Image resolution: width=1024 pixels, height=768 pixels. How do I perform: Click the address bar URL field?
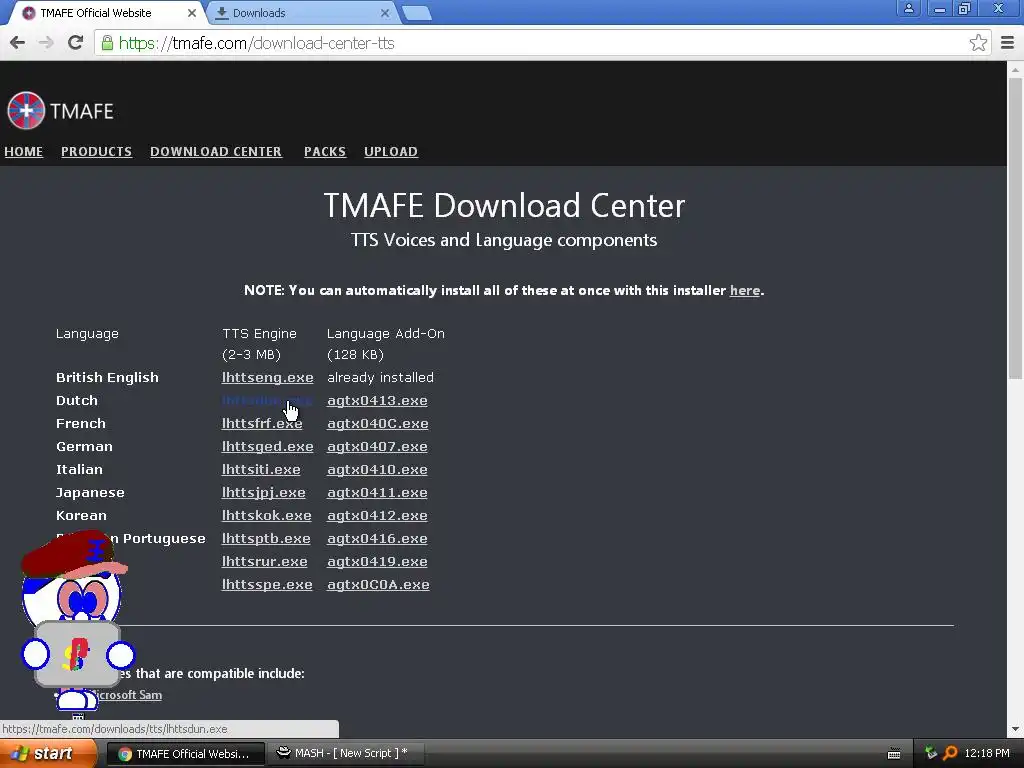click(542, 43)
